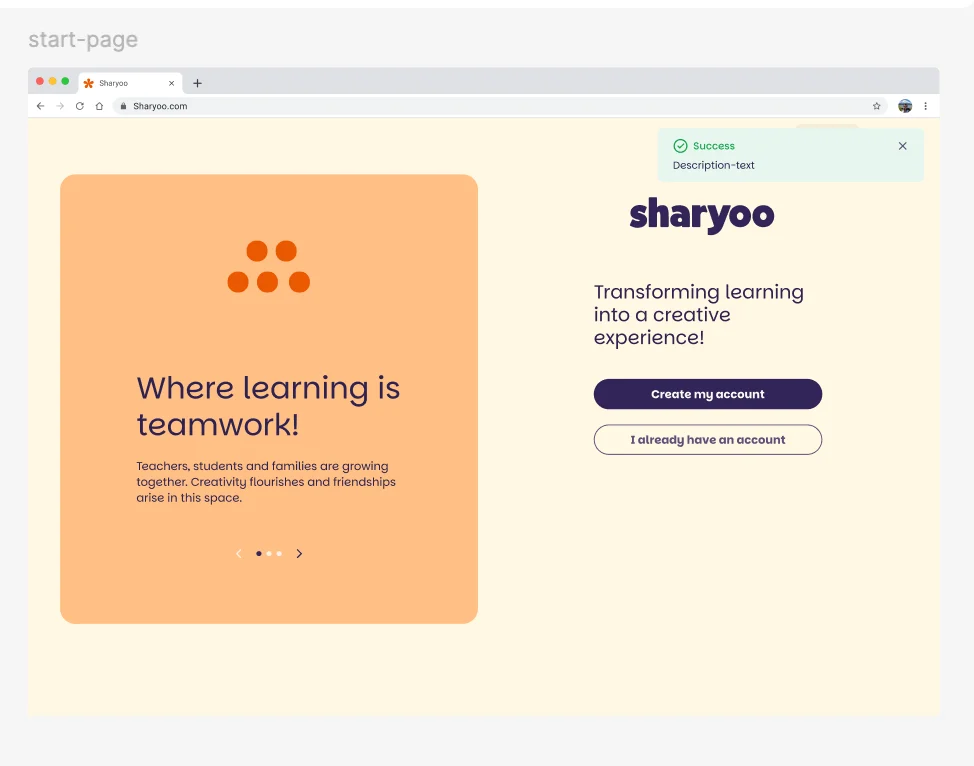Click the 'Description-text' notification message
Screen dimensions: 974x766
point(713,165)
